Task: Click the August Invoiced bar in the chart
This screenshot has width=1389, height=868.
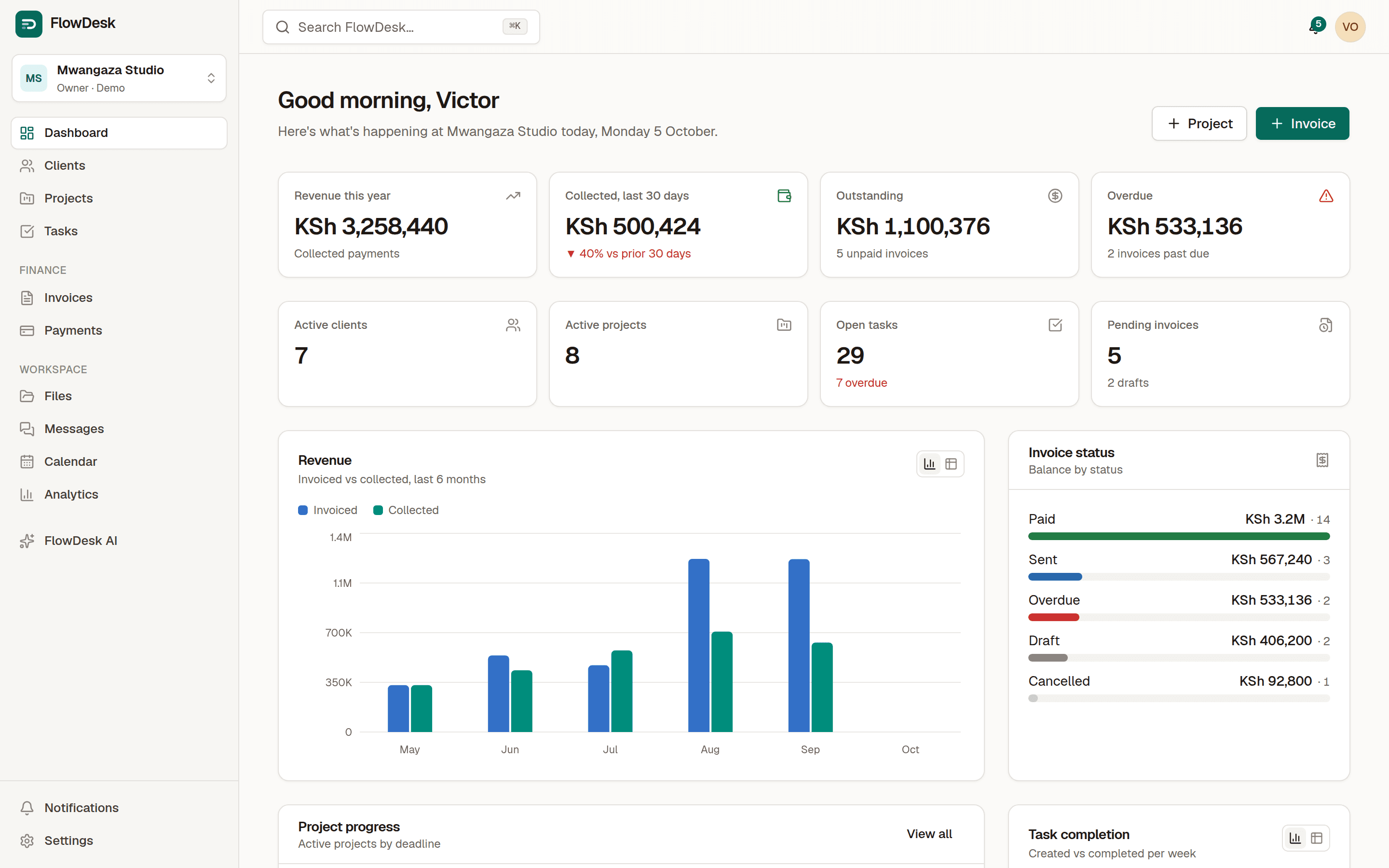Action: [698, 645]
